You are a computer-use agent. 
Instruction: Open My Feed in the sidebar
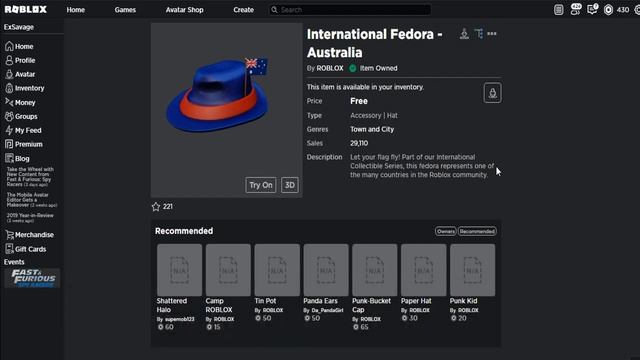(x=23, y=130)
